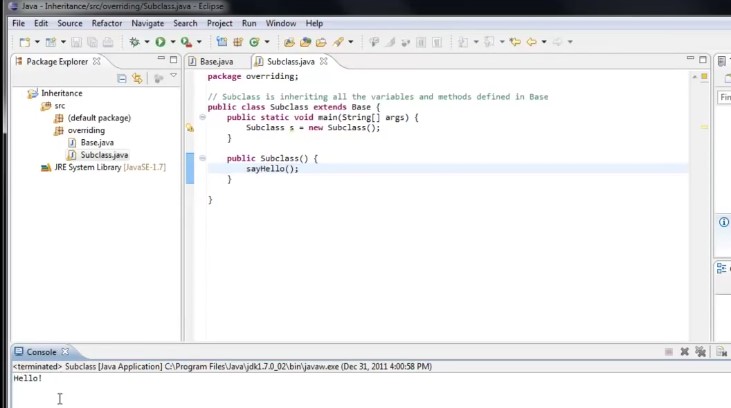Screen dimensions: 731x408
Task: Click the Remove Launch console icon
Action: click(684, 352)
